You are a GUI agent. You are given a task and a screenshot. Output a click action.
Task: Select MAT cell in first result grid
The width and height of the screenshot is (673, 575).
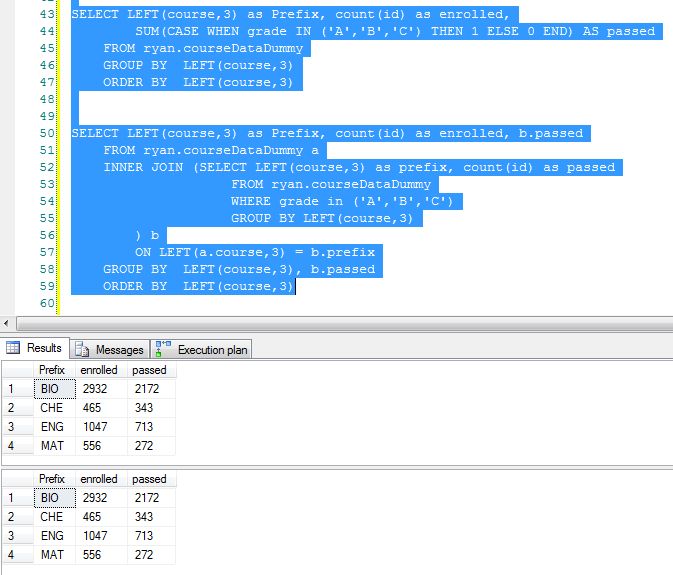55,446
